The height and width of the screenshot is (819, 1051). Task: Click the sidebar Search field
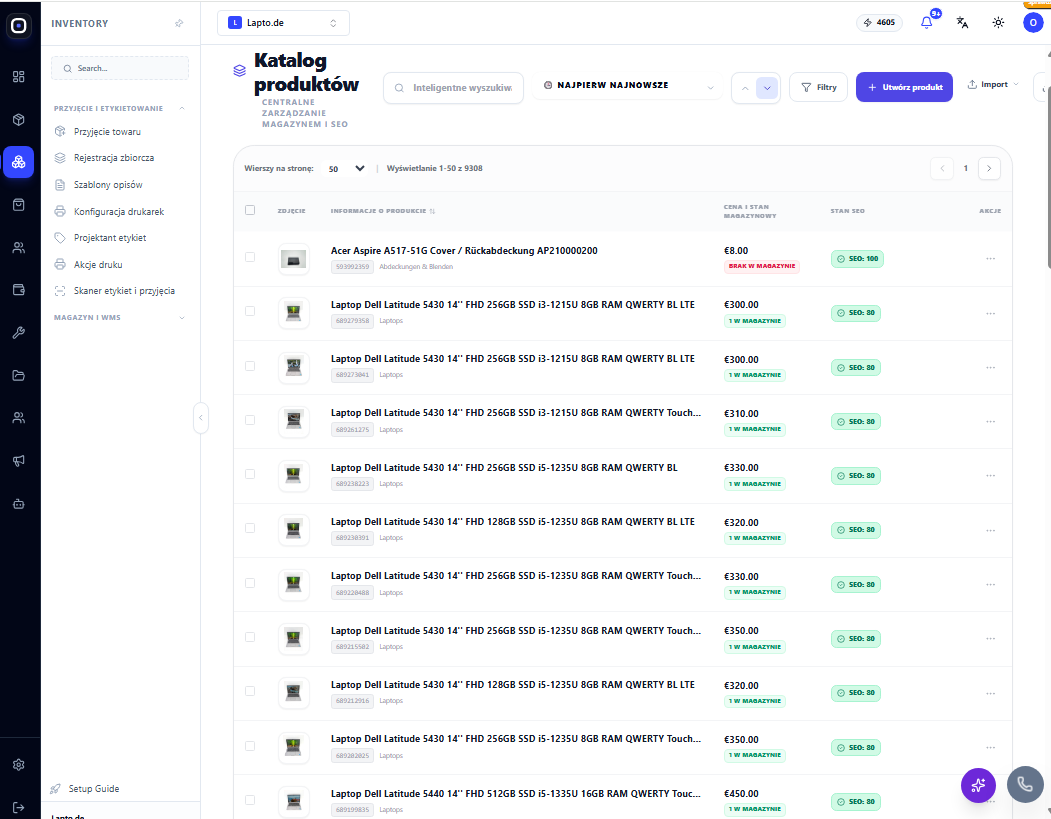(120, 68)
